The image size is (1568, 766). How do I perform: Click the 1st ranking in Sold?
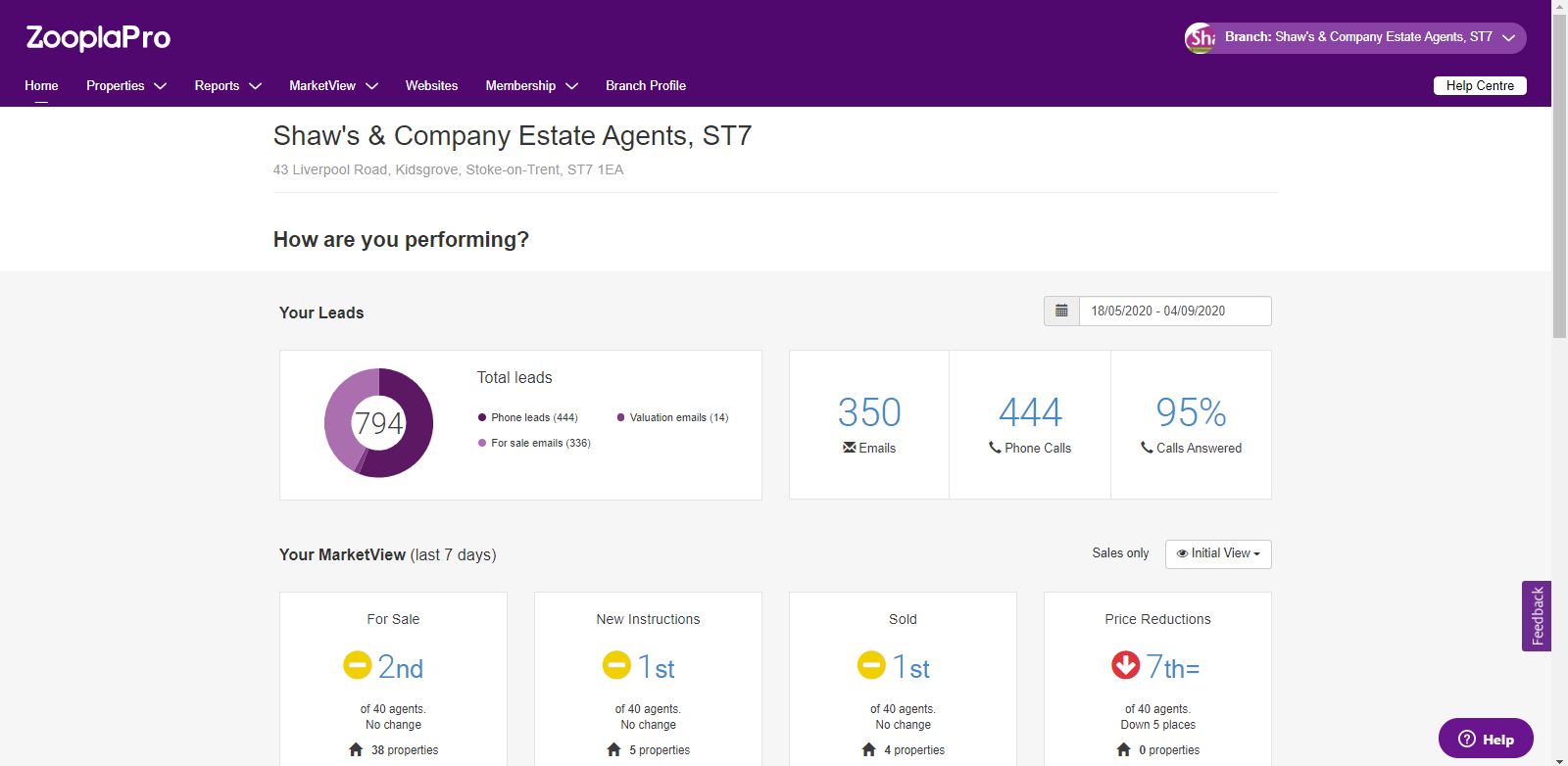[911, 667]
